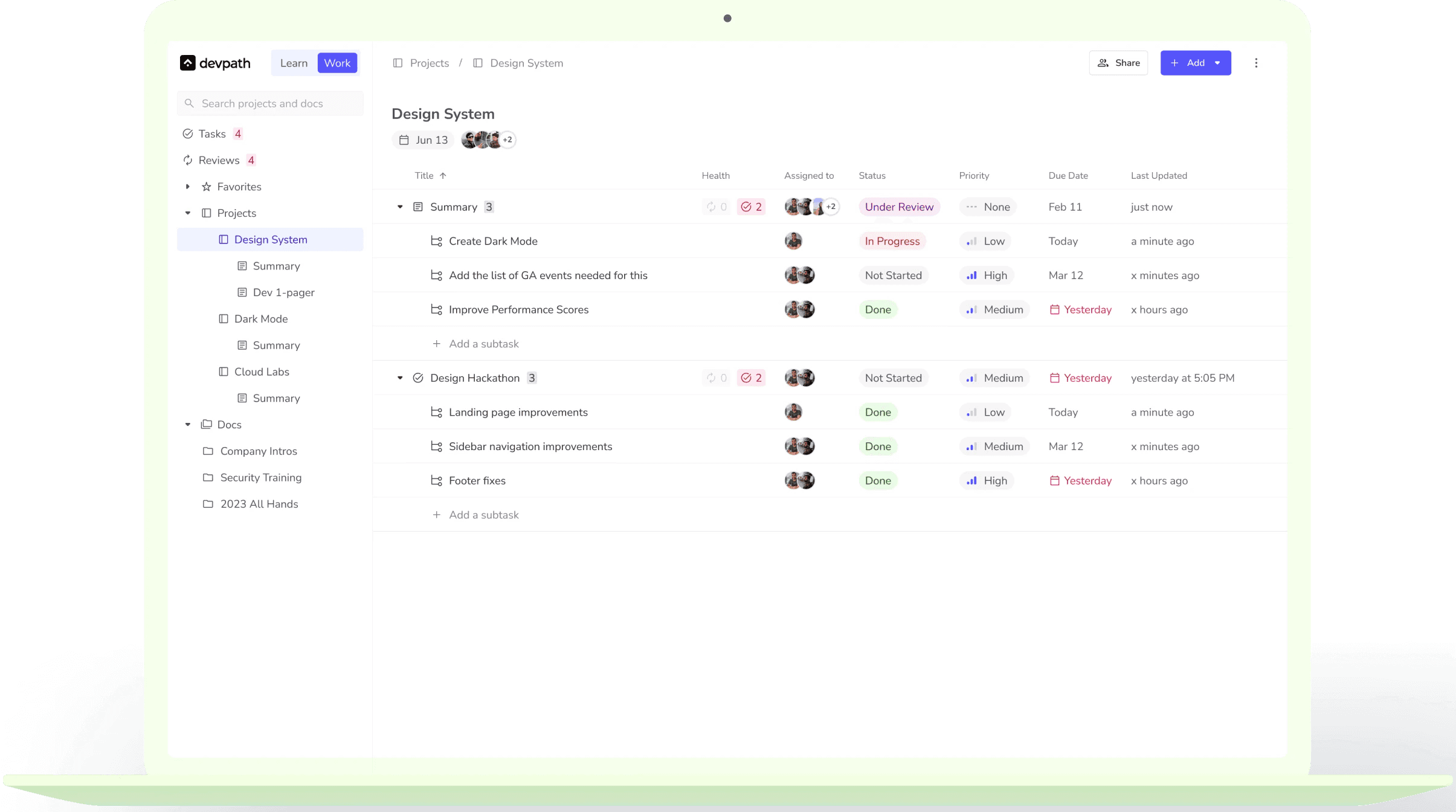Image resolution: width=1456 pixels, height=812 pixels.
Task: Click the devpath logo icon
Action: pyautogui.click(x=187, y=63)
